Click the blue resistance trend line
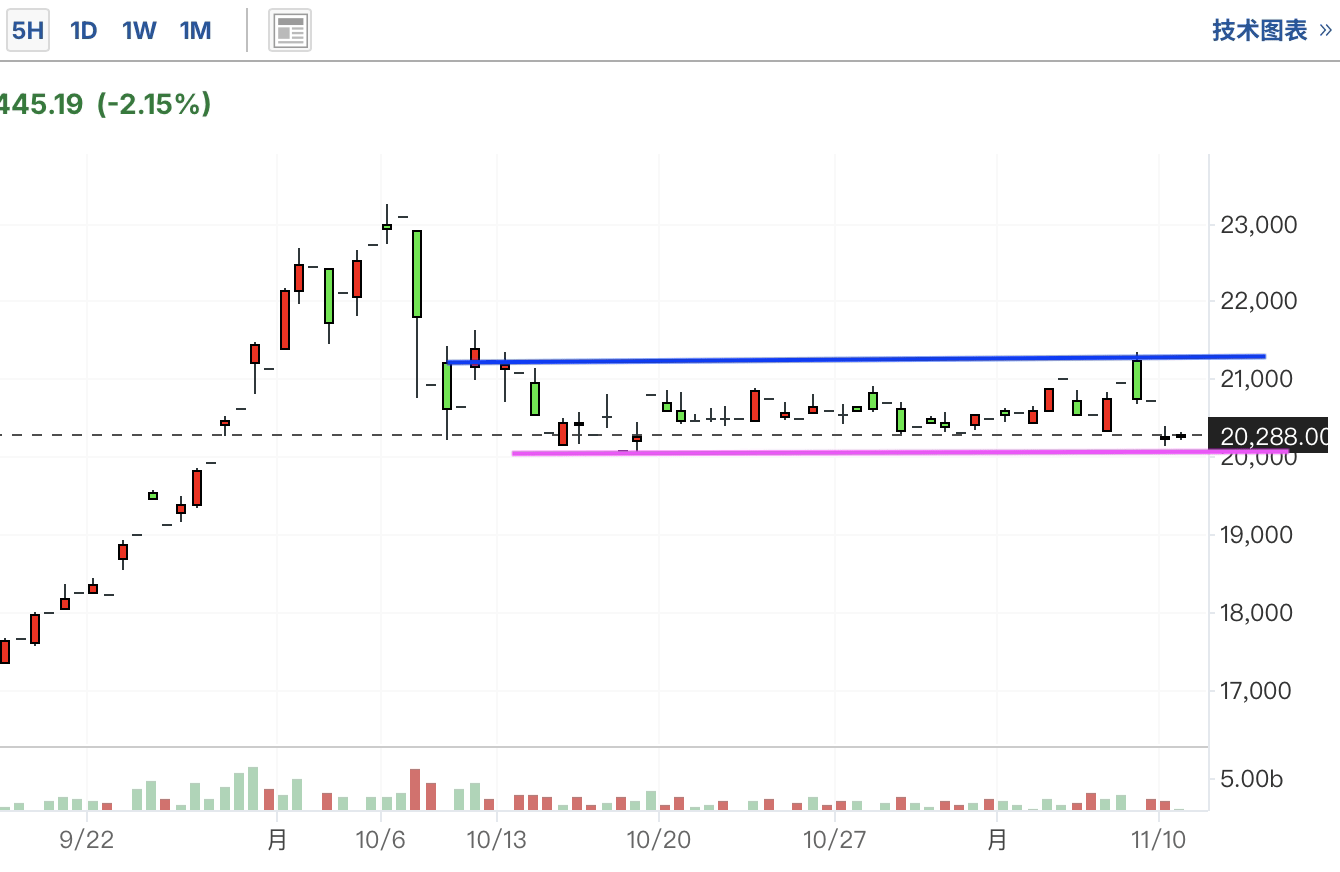Viewport: 1340px width, 872px height. (855, 359)
